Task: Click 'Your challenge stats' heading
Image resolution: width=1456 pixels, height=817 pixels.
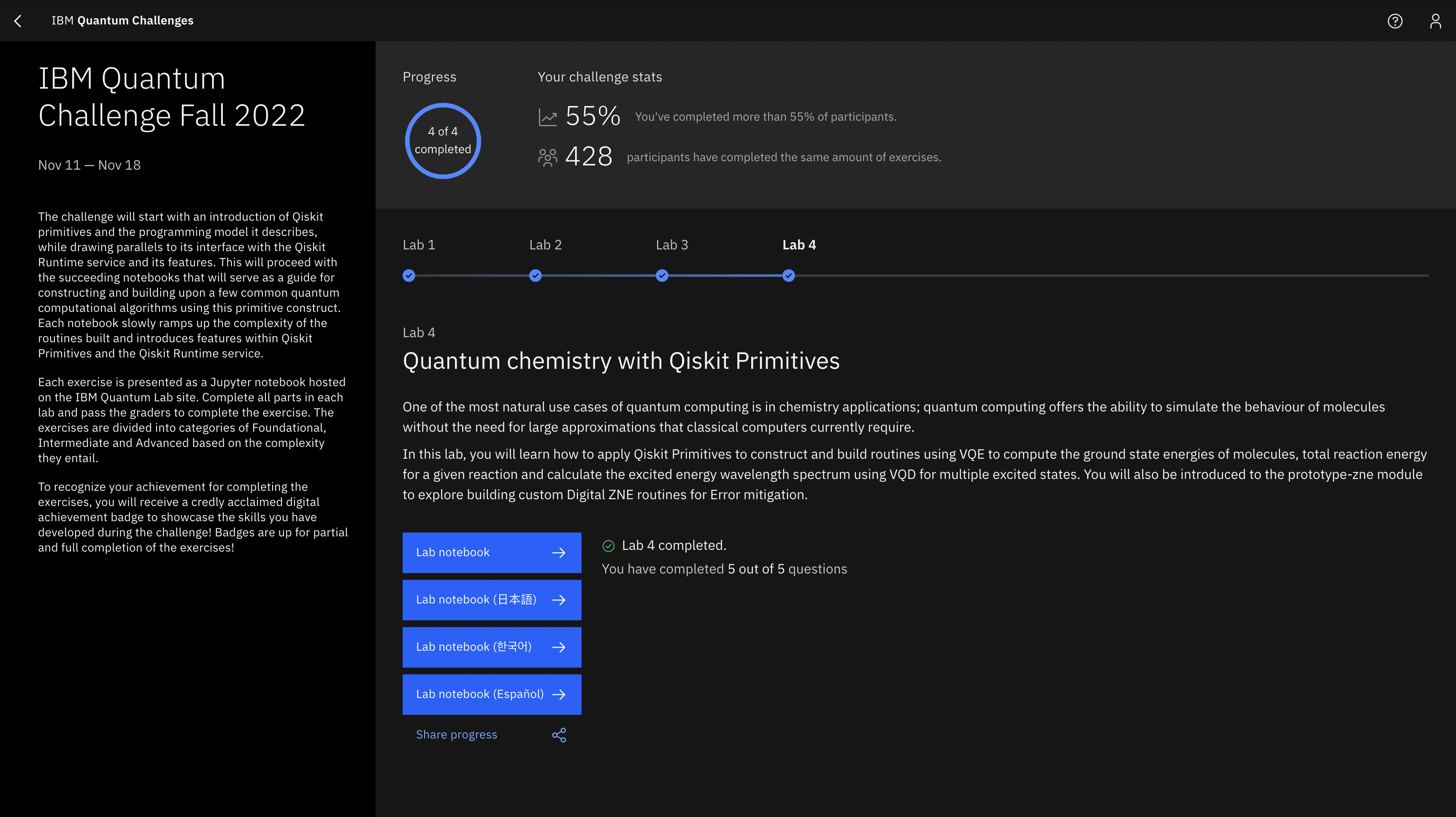Action: click(600, 77)
